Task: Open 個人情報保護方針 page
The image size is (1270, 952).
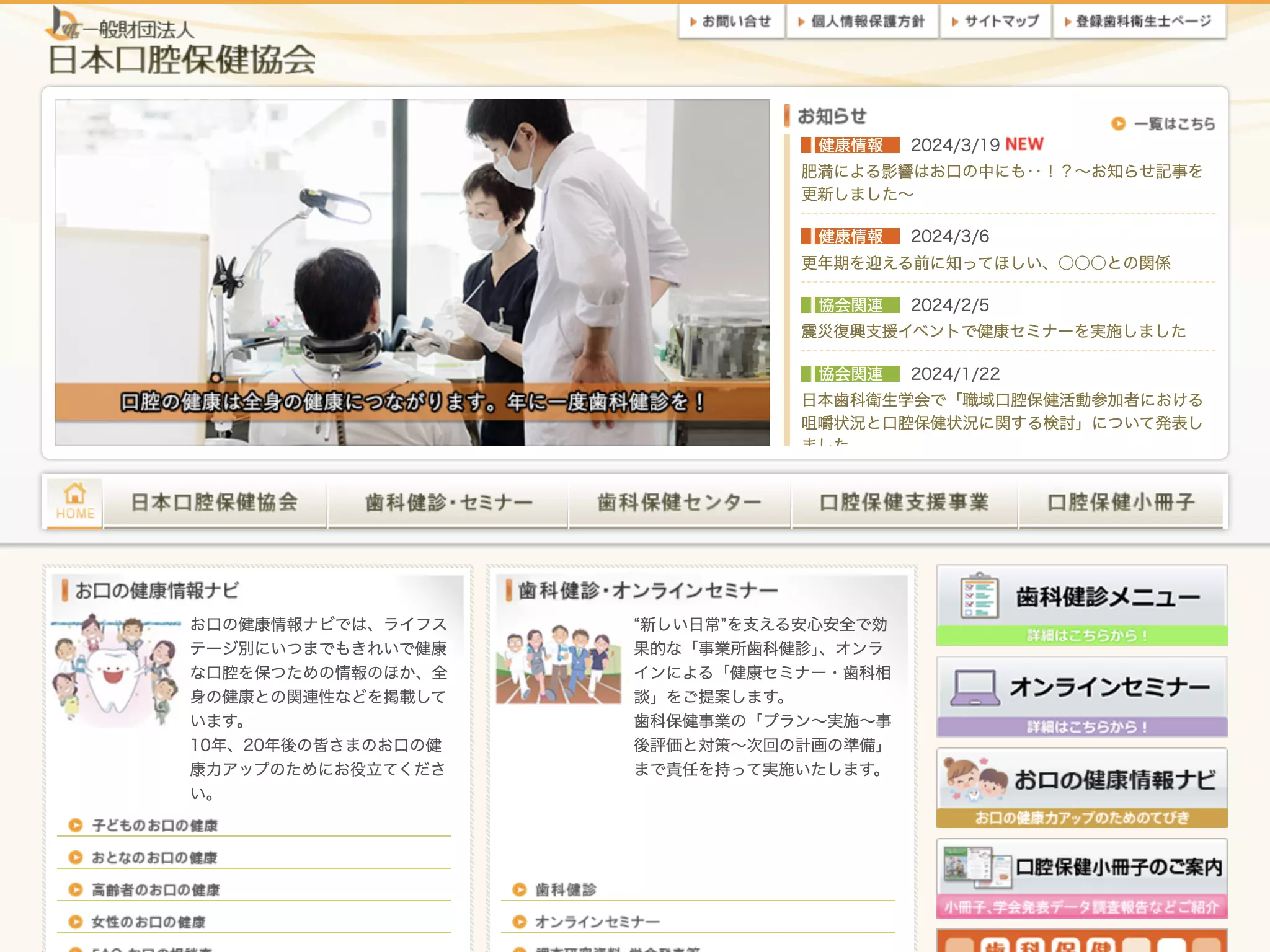Action: coord(863,22)
